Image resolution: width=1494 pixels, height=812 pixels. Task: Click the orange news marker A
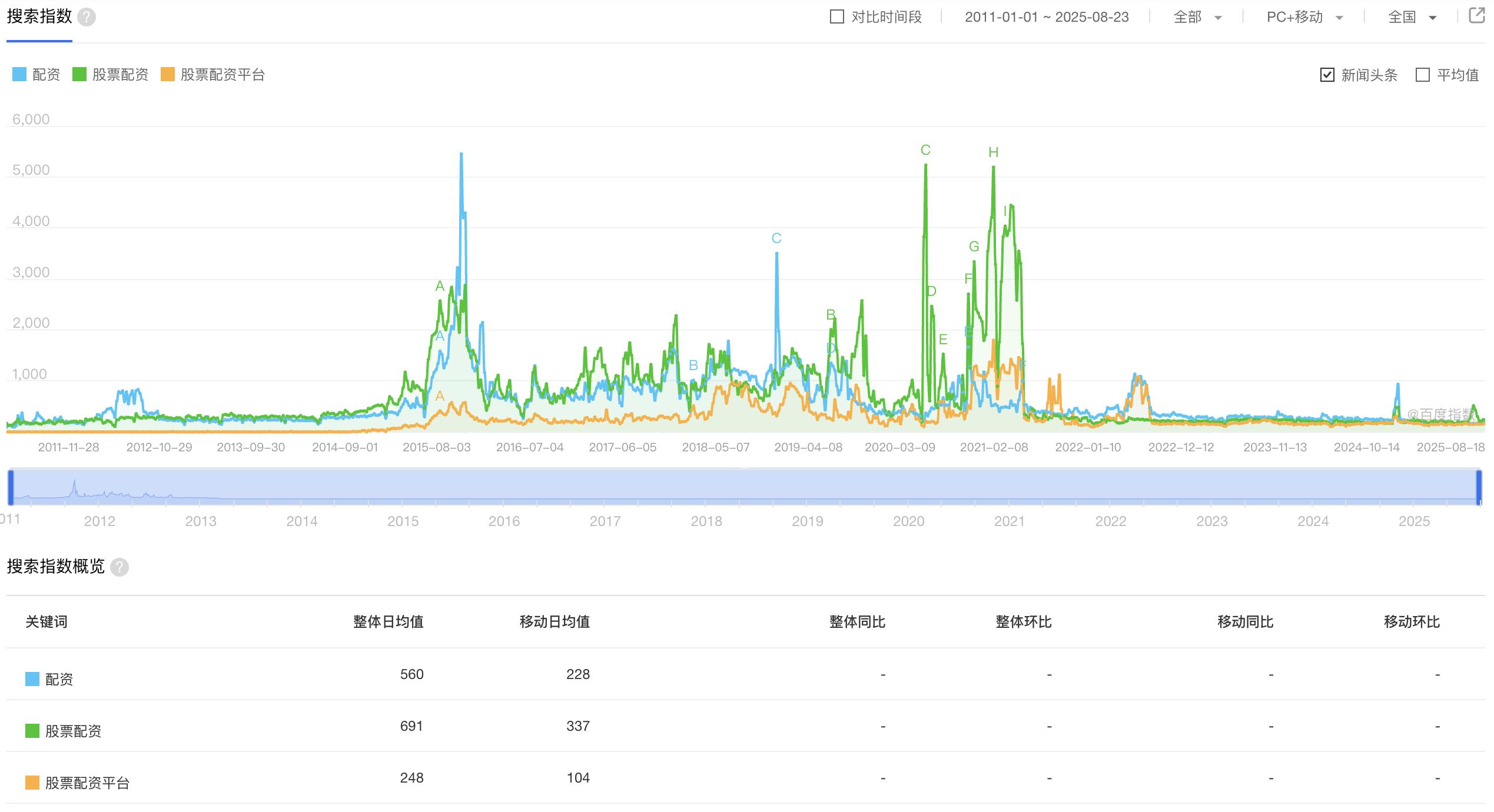[x=440, y=397]
